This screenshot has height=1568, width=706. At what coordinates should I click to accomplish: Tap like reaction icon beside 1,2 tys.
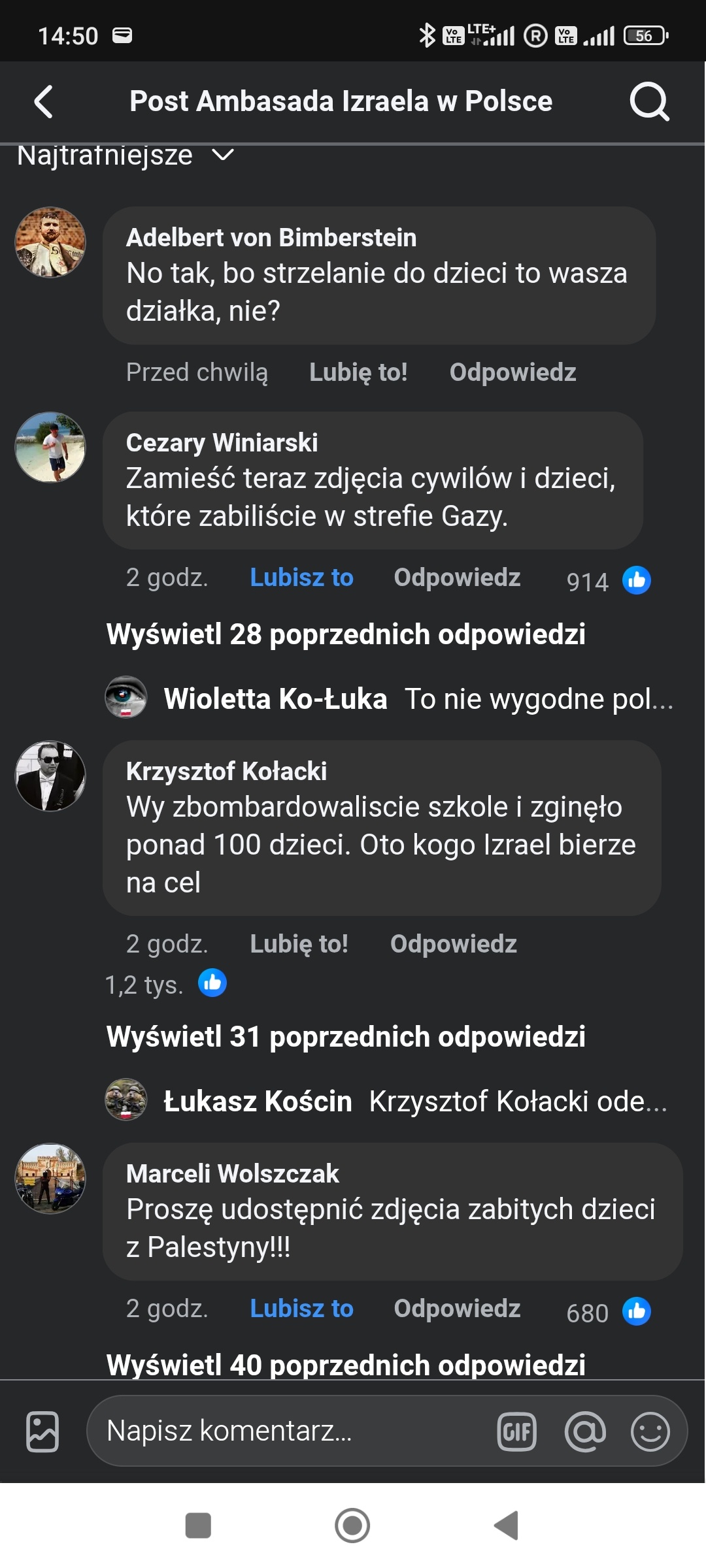coord(212,983)
